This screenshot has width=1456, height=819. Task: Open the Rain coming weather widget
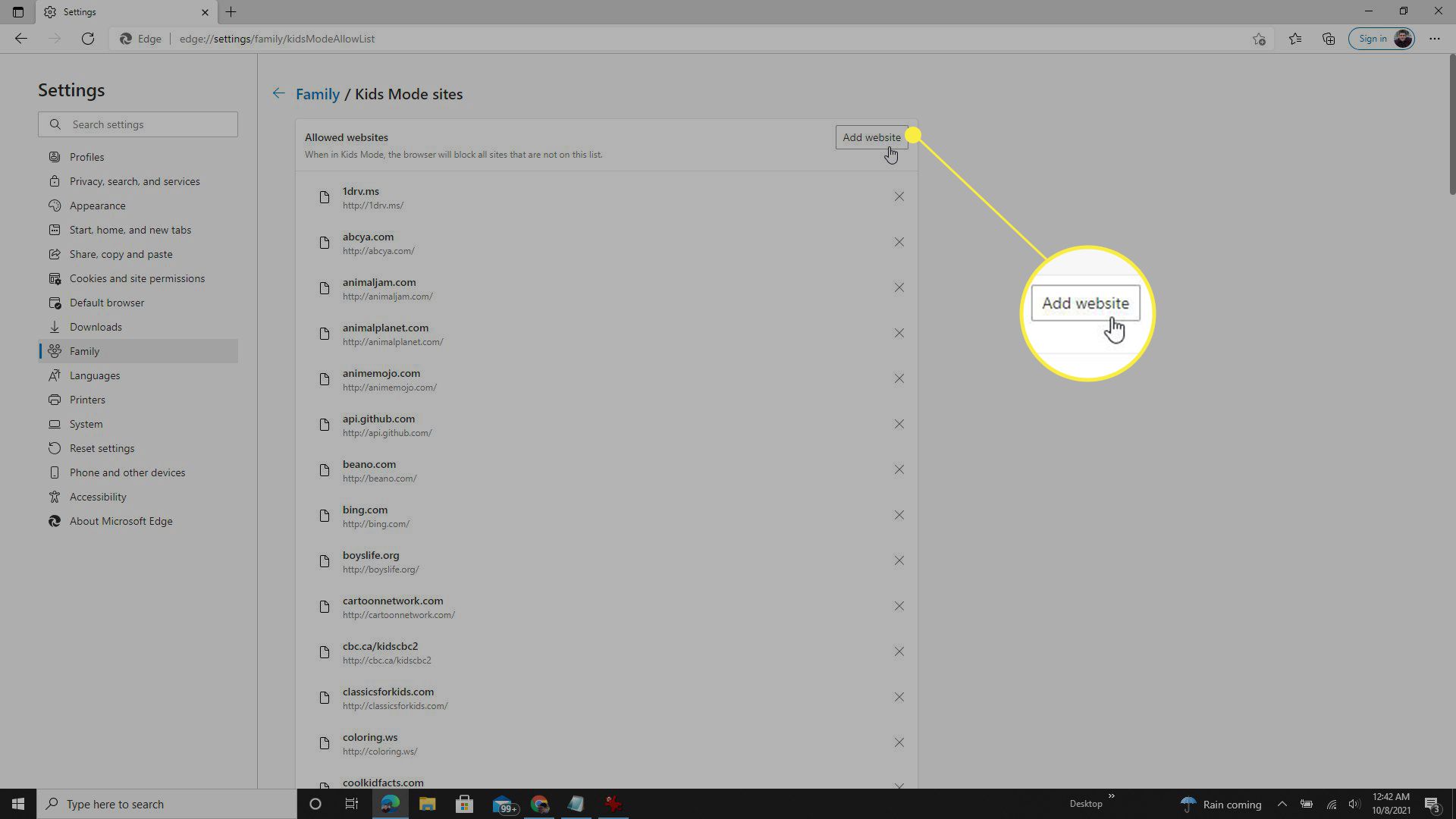click(x=1222, y=804)
